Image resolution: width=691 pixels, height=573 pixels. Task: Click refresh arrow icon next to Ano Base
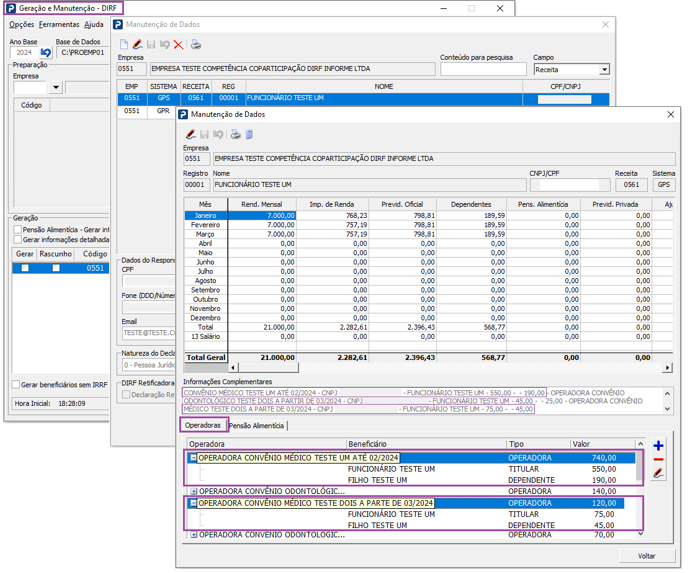(46, 53)
